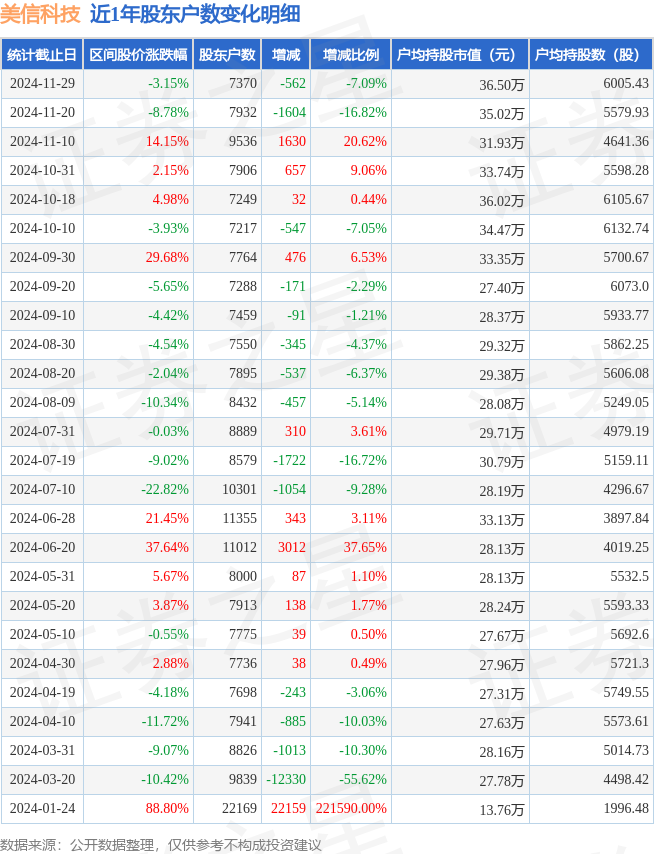This screenshot has width=654, height=854.
Task: Click the shareholder count 9536
Action: coord(243,141)
